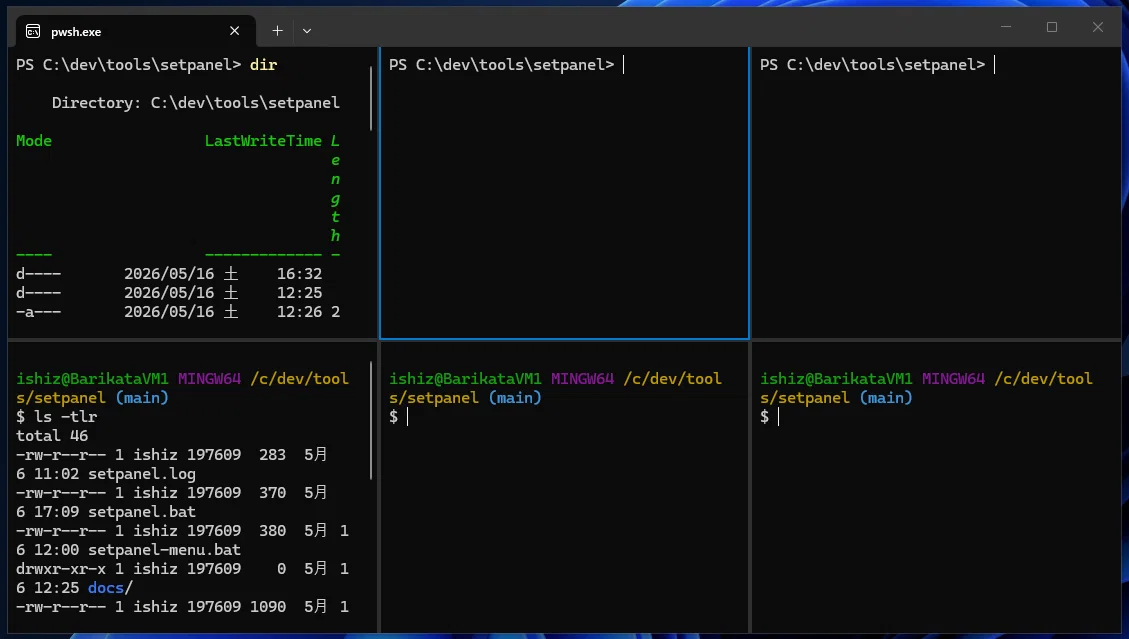This screenshot has height=639, width=1129.
Task: Minimize the terminal window
Action: pyautogui.click(x=1006, y=27)
